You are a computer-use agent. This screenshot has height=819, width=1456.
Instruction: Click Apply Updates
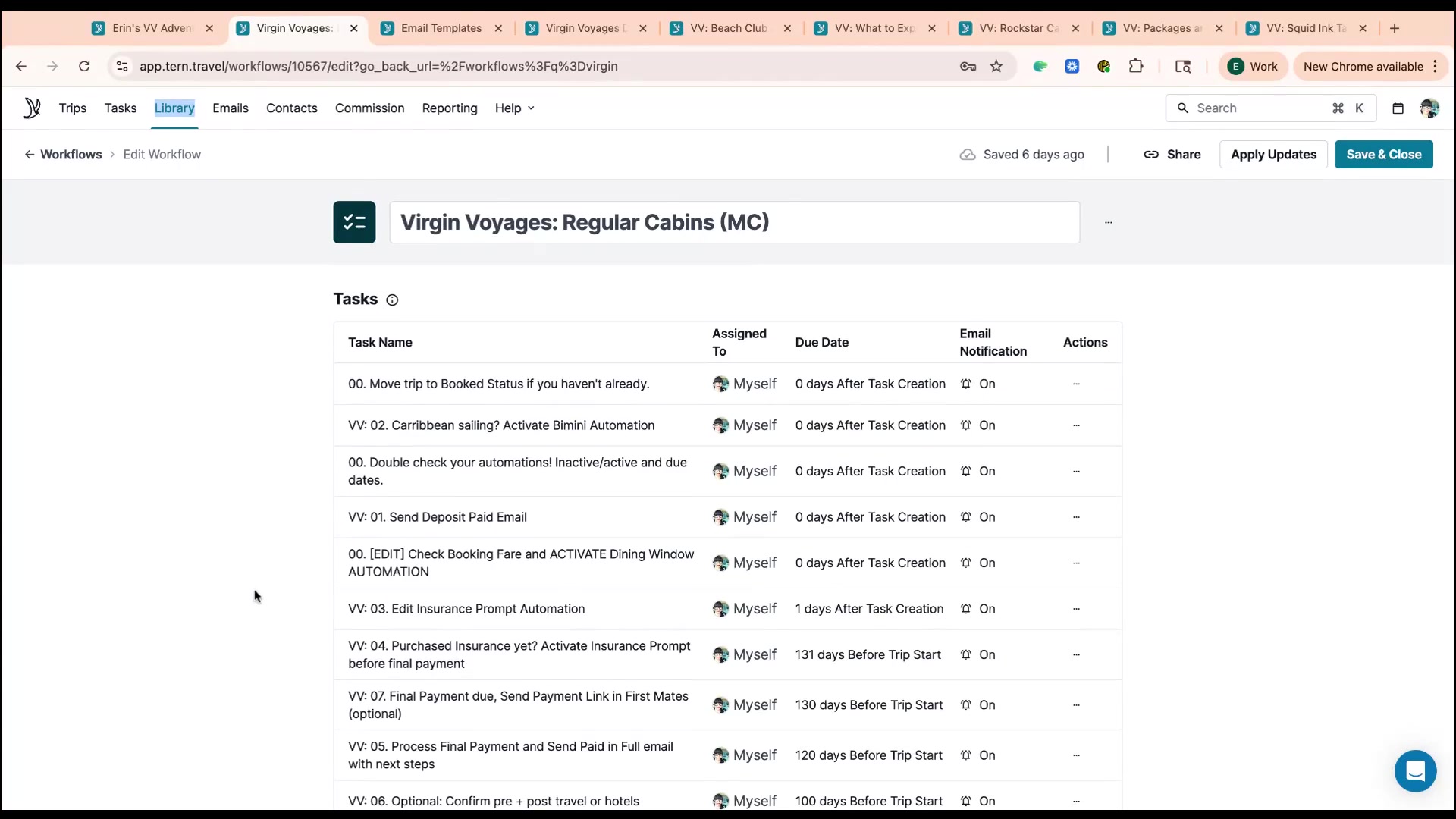click(1273, 155)
